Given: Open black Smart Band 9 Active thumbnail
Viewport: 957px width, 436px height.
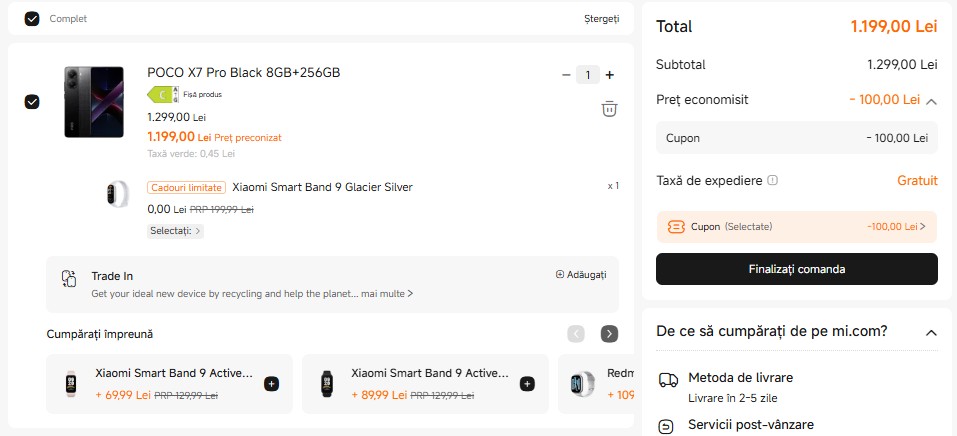Looking at the screenshot, I should click(x=327, y=384).
